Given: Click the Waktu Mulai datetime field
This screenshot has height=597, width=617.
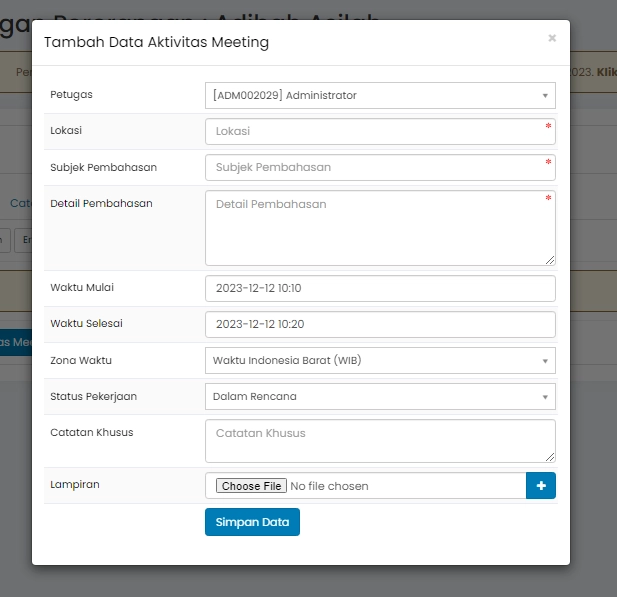Looking at the screenshot, I should coord(380,289).
